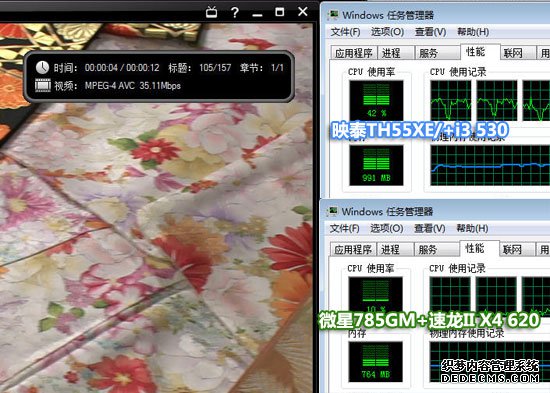Click the 标题 105/157 title counter
This screenshot has height=393, width=550.
pyautogui.click(x=200, y=68)
